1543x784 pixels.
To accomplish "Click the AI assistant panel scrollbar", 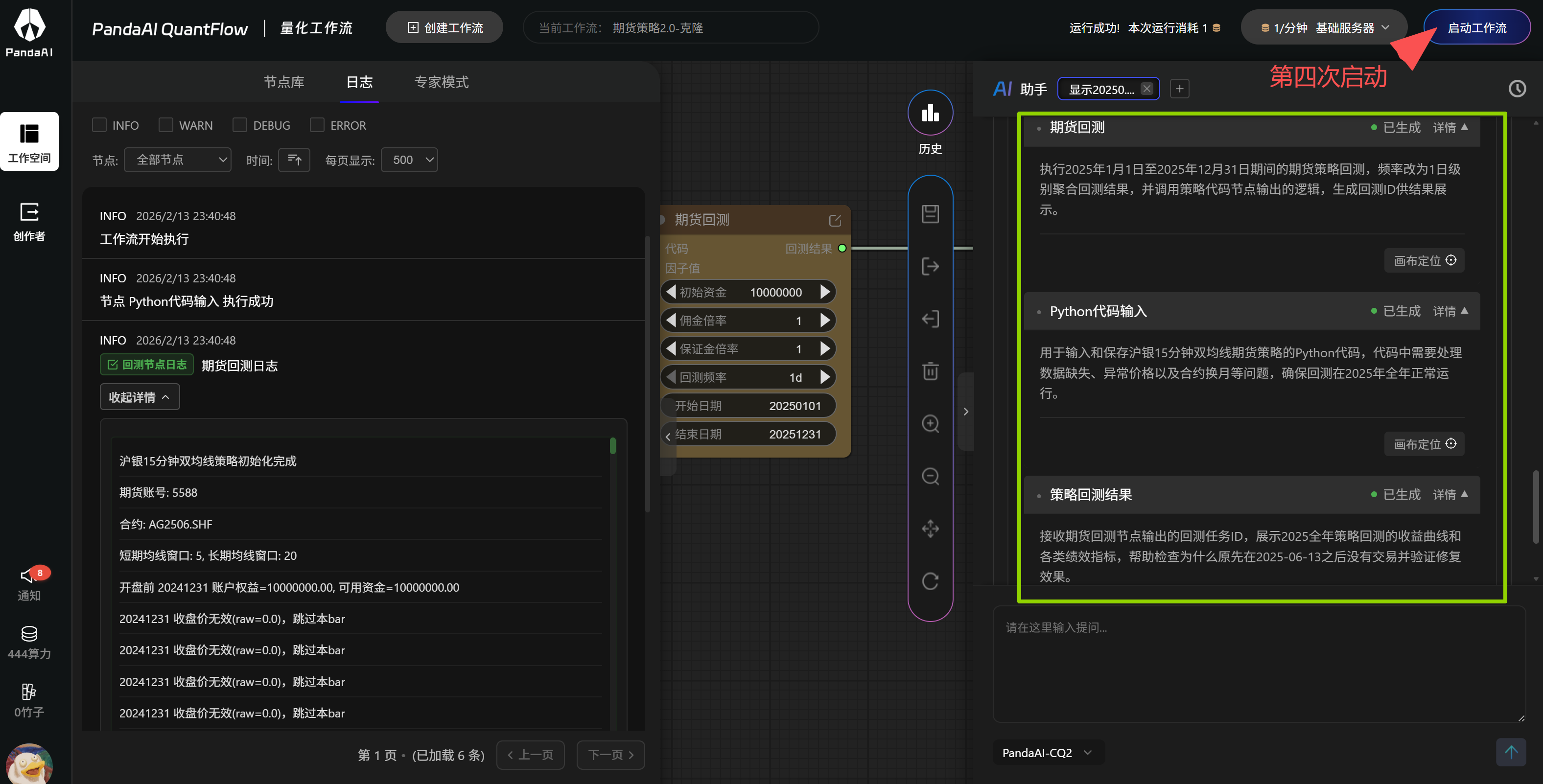I will (1536, 507).
